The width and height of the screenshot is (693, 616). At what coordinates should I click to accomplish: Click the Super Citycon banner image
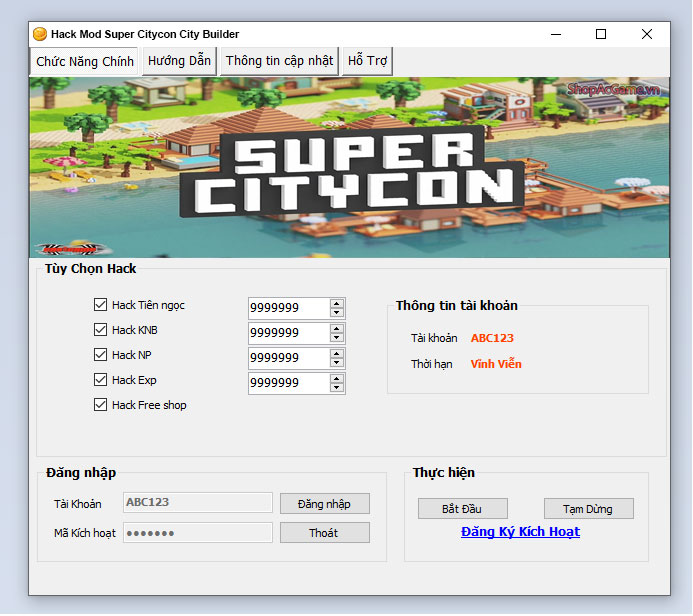point(349,167)
